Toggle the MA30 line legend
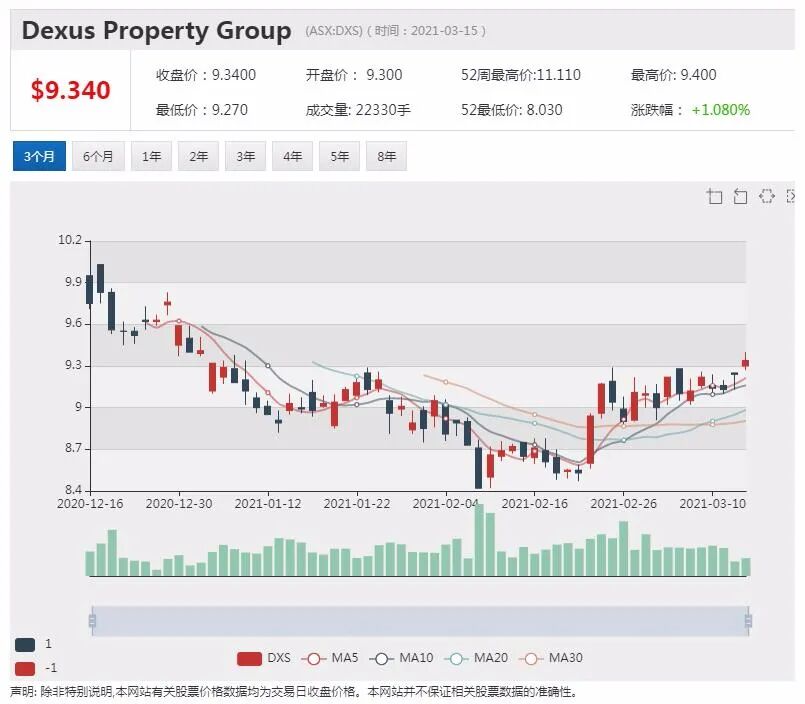This screenshot has height=704, width=805. 551,658
